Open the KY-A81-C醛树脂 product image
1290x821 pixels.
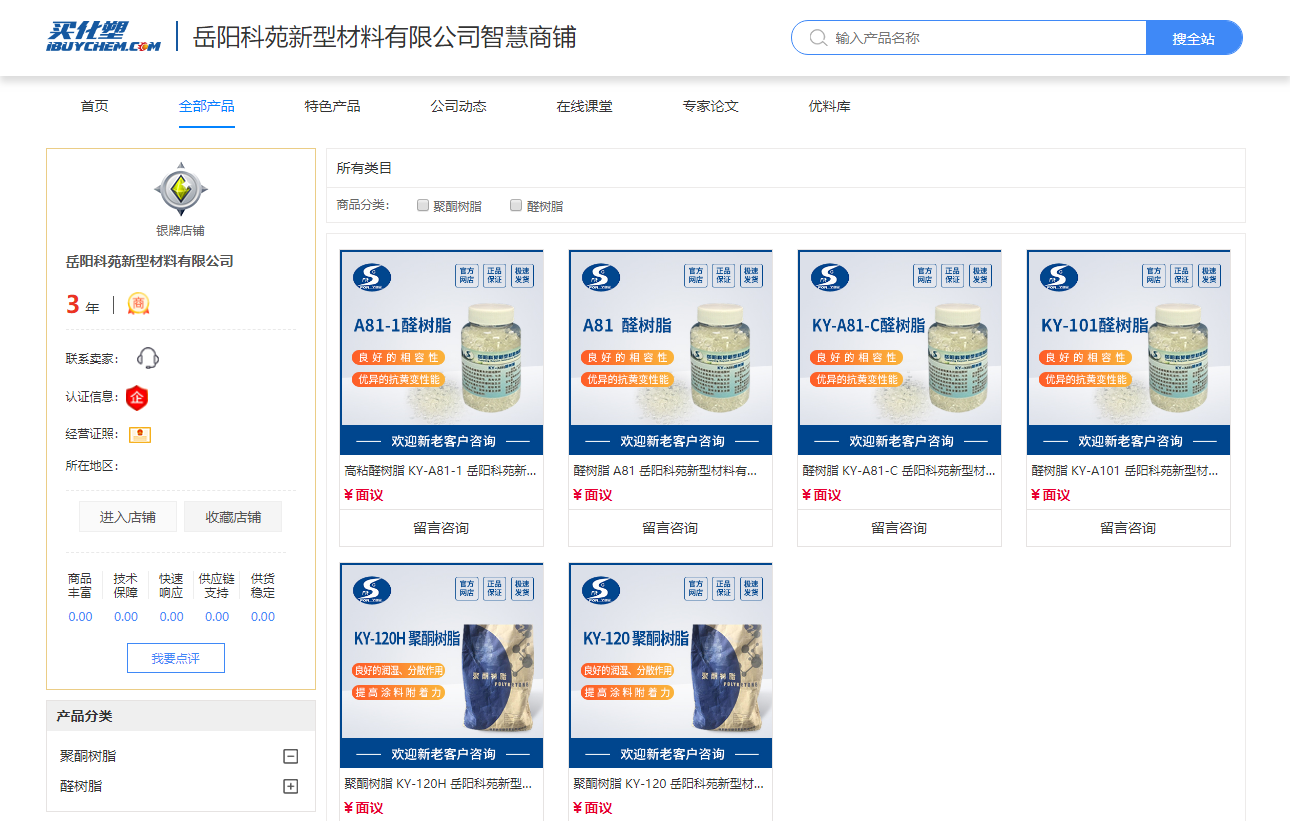[900, 352]
